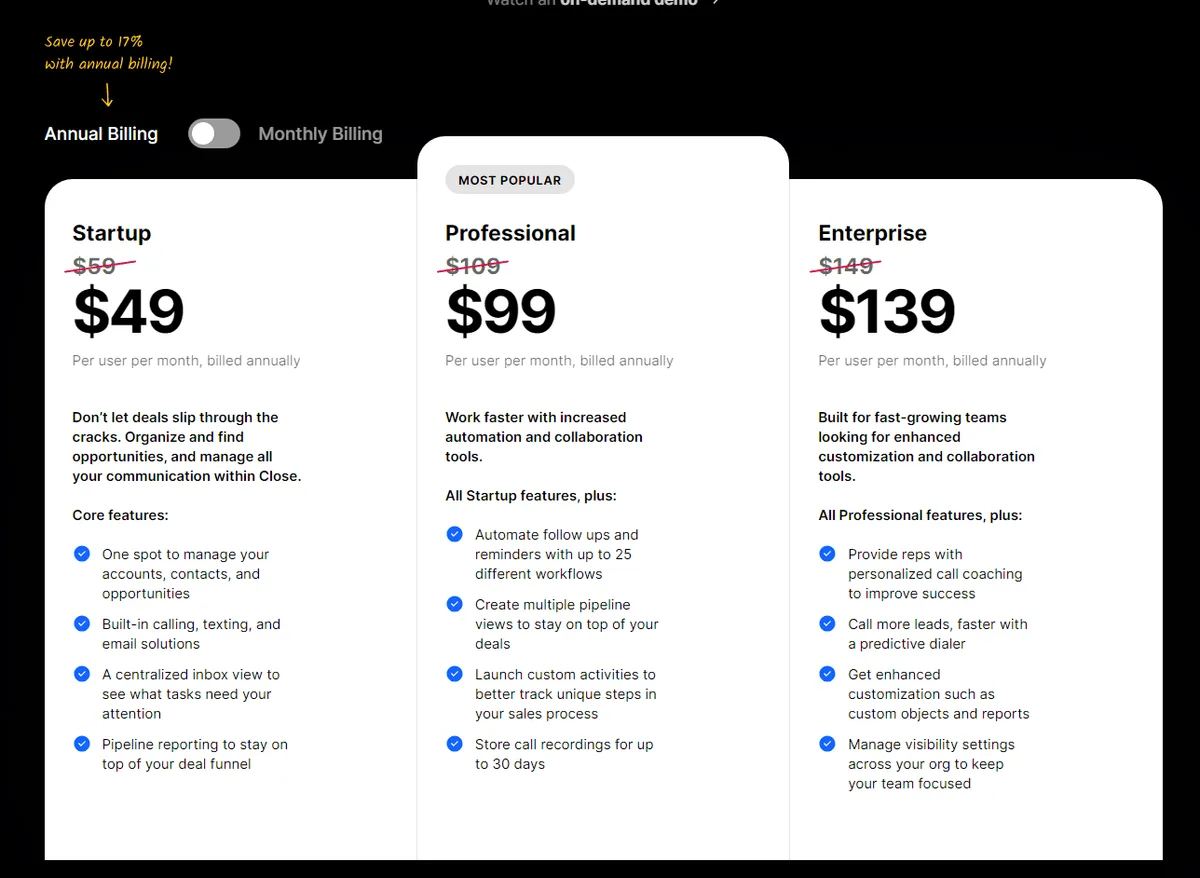1200x878 pixels.
Task: Switch to Monthly Billing using the toggle
Action: coord(227,133)
